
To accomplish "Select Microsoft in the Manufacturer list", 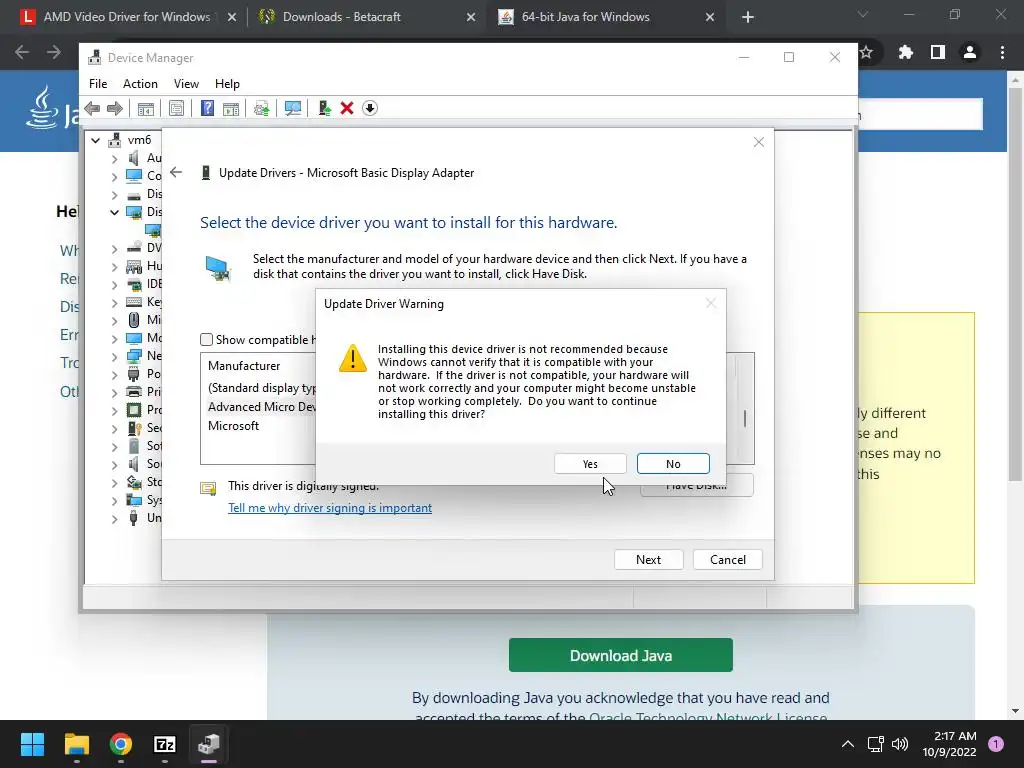I will click(x=234, y=426).
